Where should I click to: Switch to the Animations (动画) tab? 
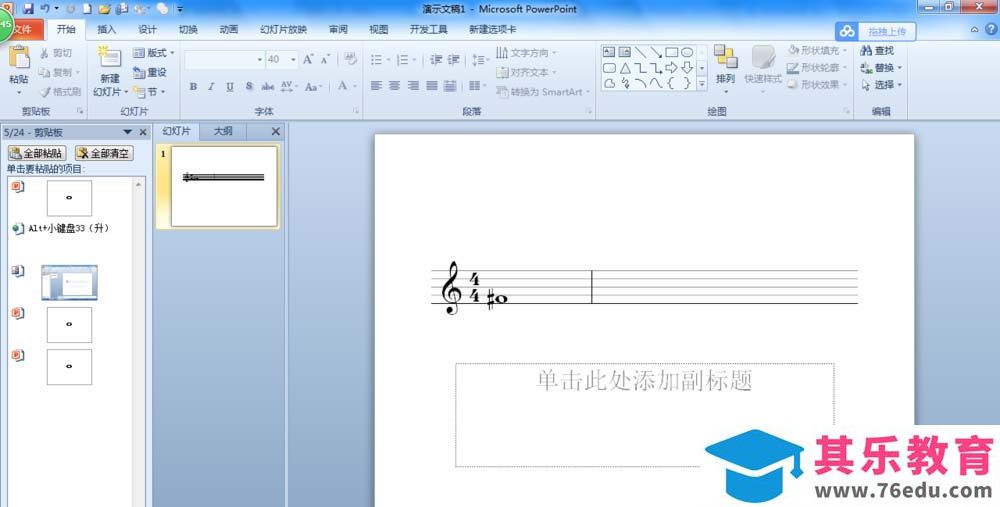(x=229, y=29)
